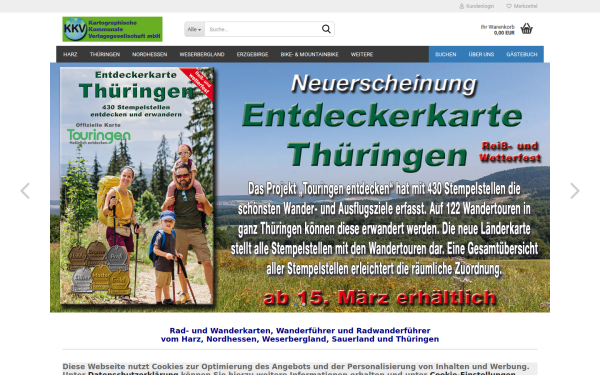The image size is (600, 375).
Task: Go to previous slide with left arrow
Action: [25, 191]
